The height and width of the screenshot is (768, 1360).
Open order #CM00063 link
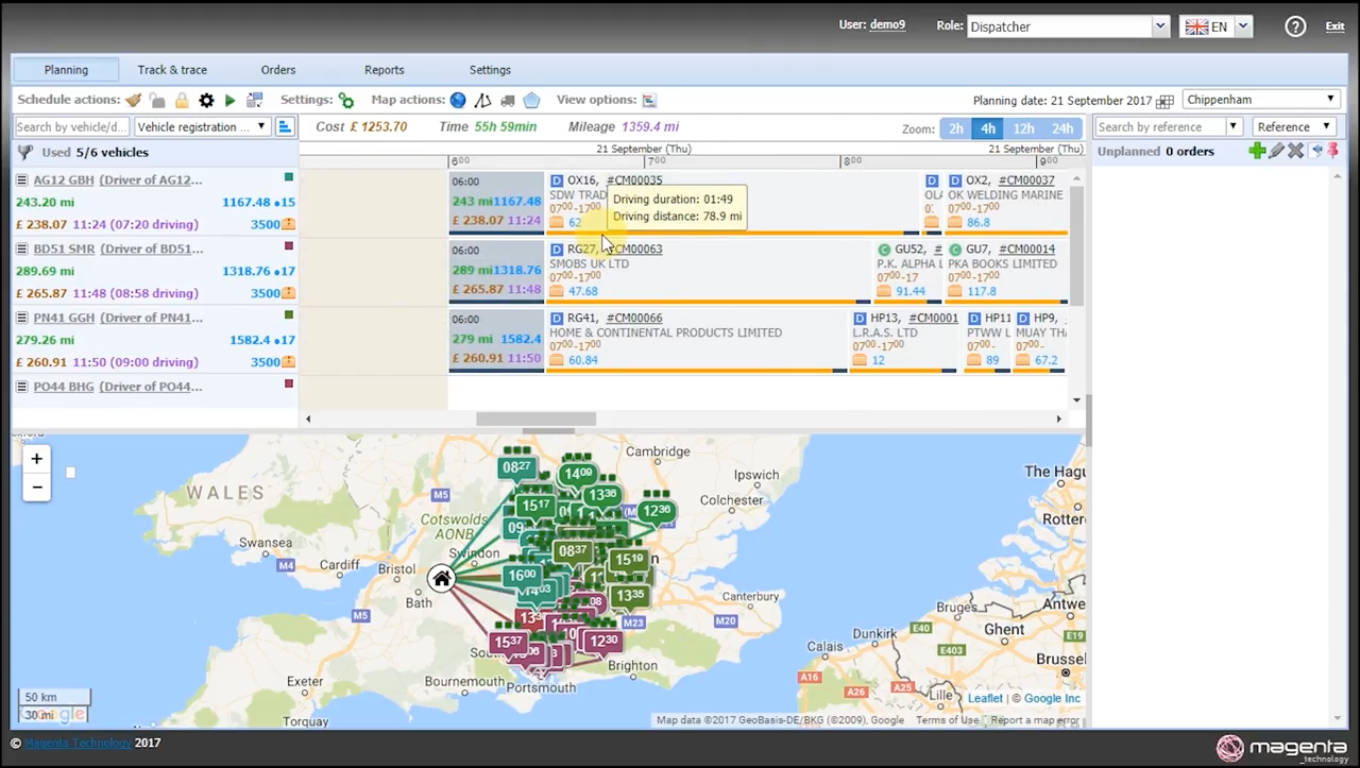pos(634,249)
